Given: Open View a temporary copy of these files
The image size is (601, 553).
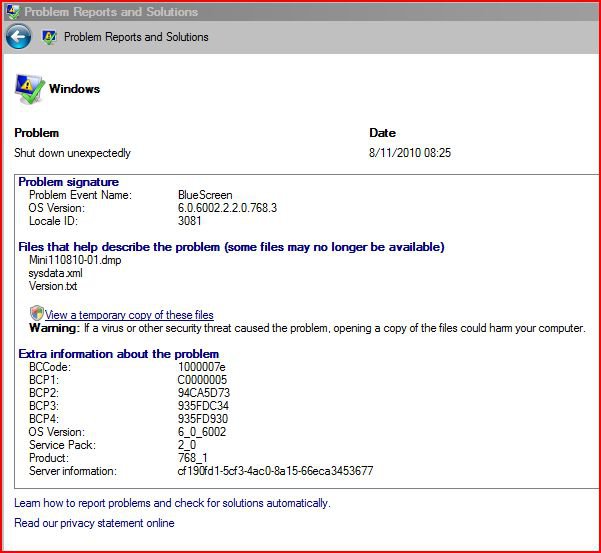Looking at the screenshot, I should (x=129, y=315).
